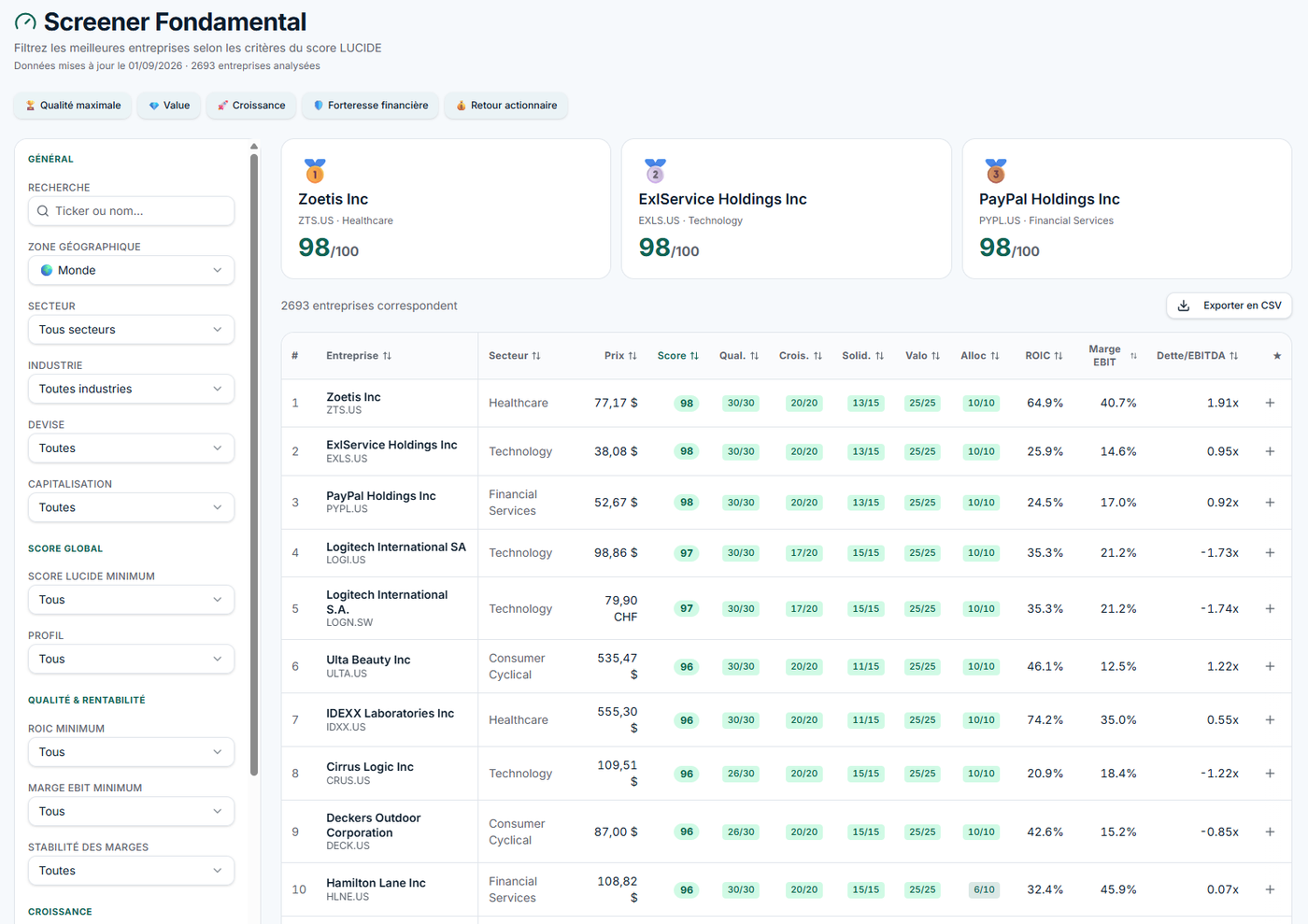Export results with Exporter en CSV
This screenshot has height=924, width=1308.
[1229, 306]
